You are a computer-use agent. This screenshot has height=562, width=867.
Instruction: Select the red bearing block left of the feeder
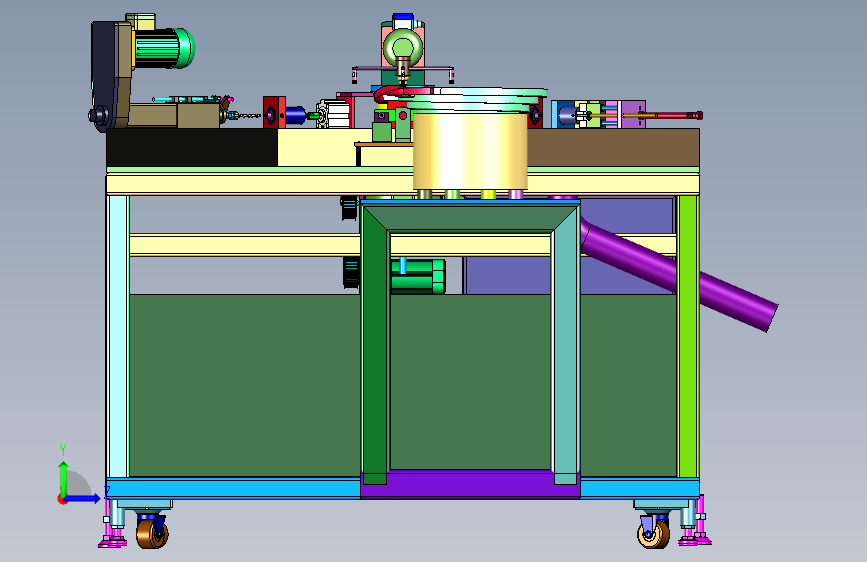[x=274, y=113]
